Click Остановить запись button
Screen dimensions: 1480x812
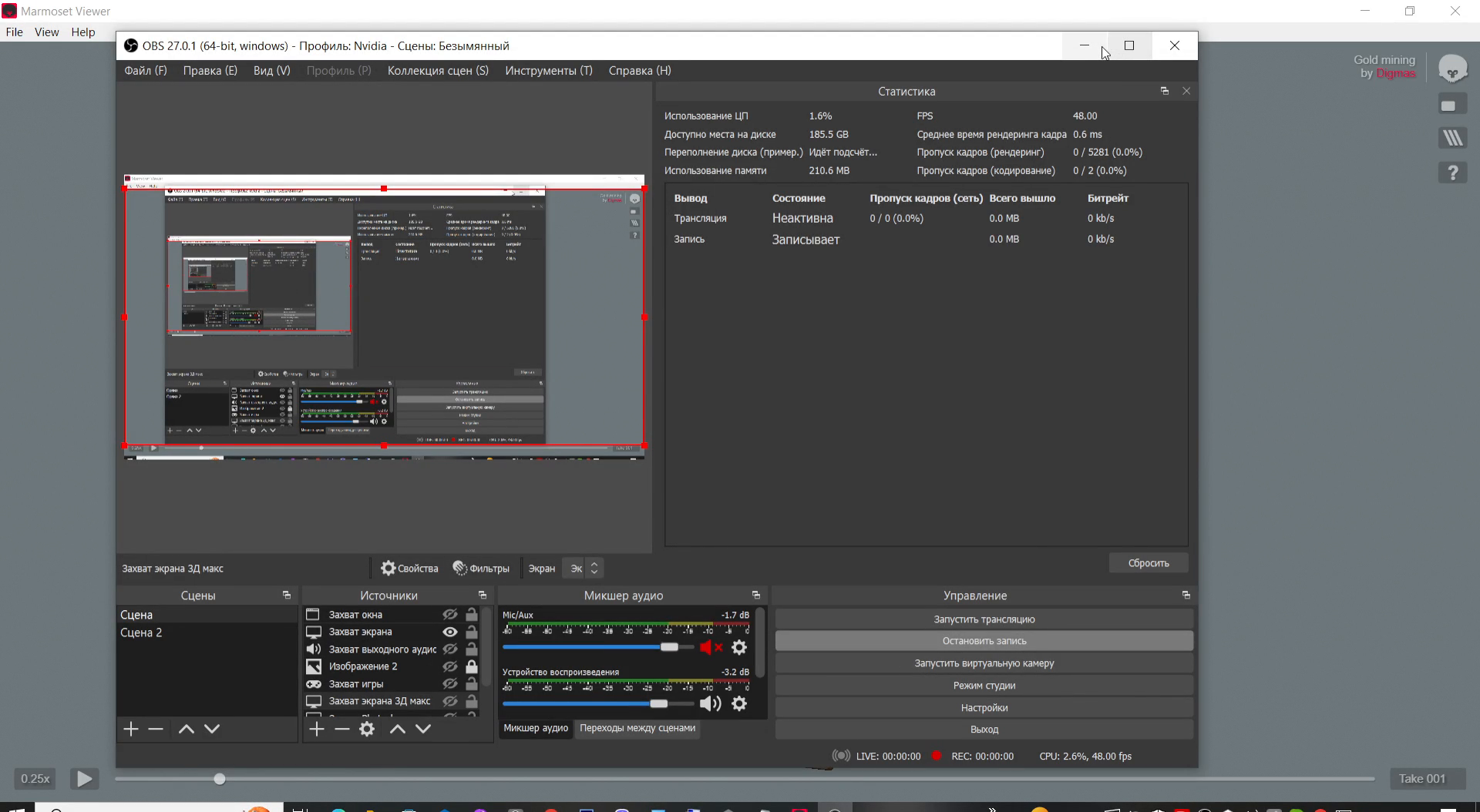pos(984,641)
